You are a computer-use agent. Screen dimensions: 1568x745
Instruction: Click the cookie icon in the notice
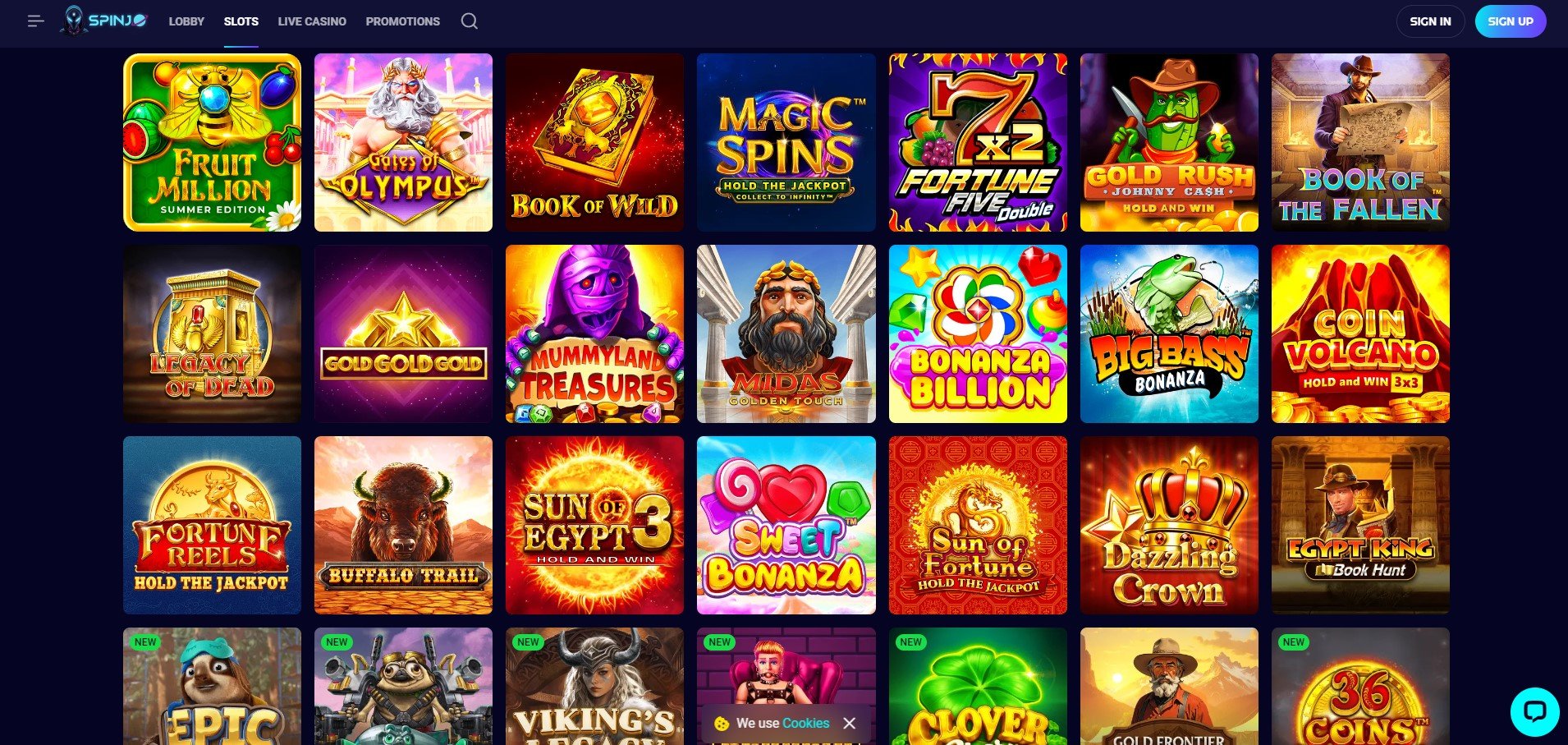pos(722,724)
